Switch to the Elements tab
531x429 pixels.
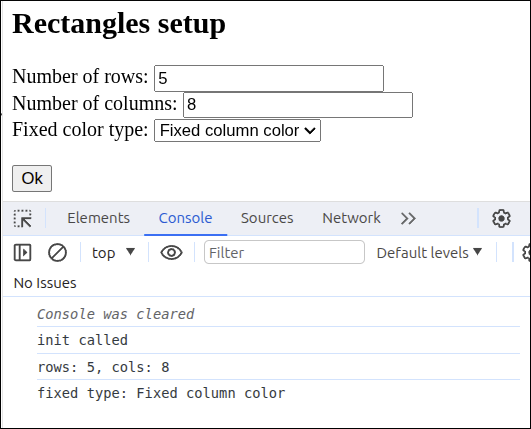(x=99, y=218)
